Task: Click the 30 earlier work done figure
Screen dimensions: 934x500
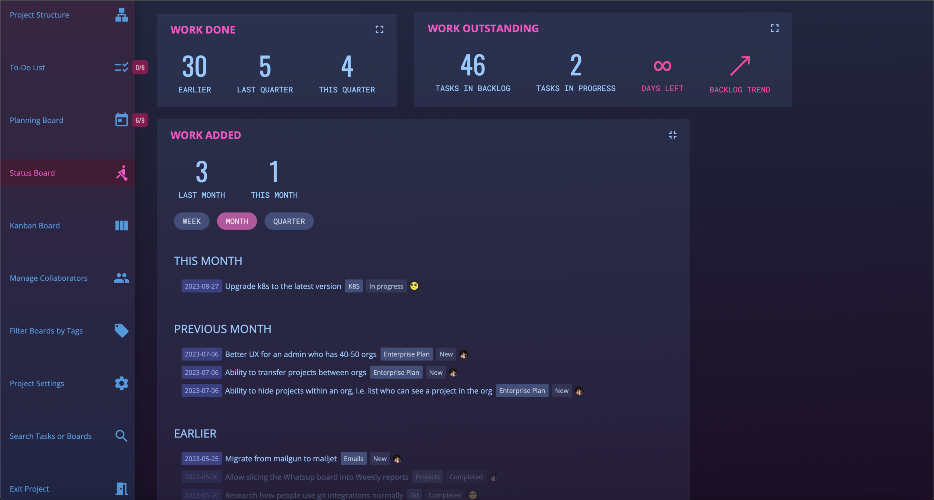Action: [x=195, y=67]
